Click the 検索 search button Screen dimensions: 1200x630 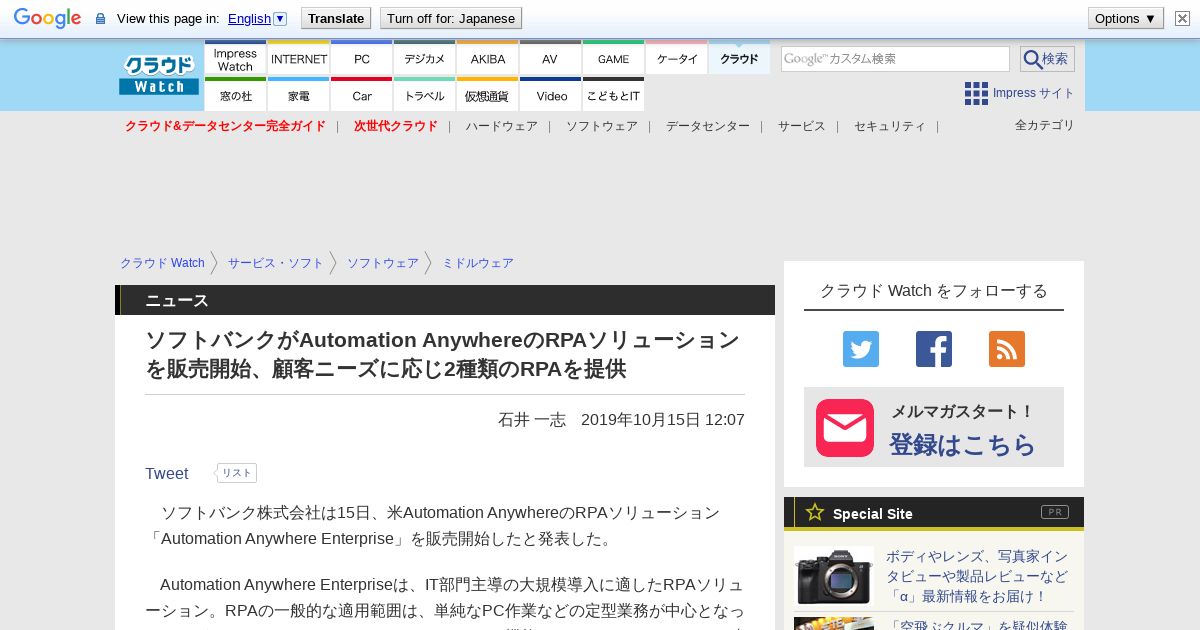coord(1047,59)
